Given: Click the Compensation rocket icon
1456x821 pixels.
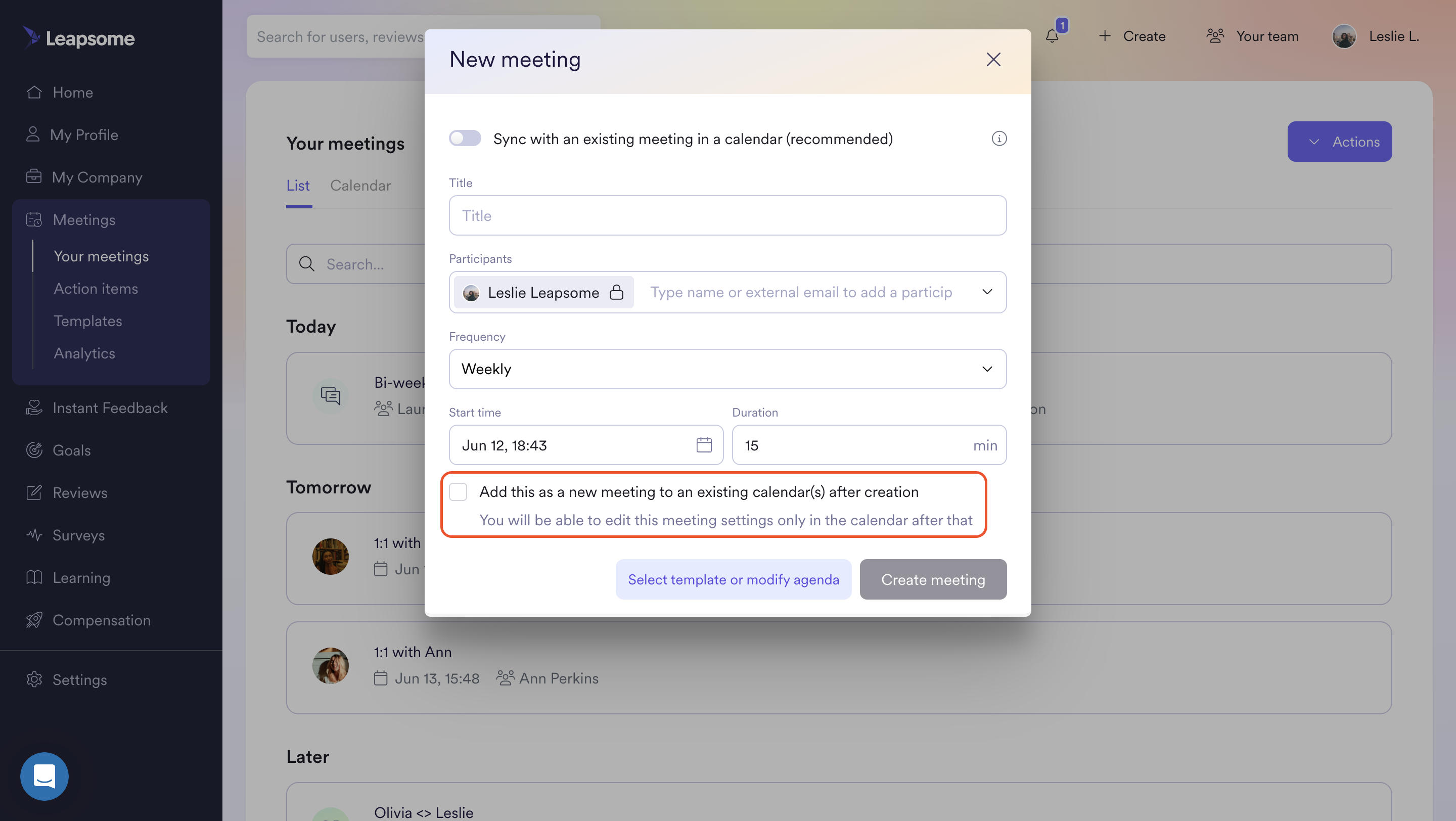Looking at the screenshot, I should click(x=34, y=620).
